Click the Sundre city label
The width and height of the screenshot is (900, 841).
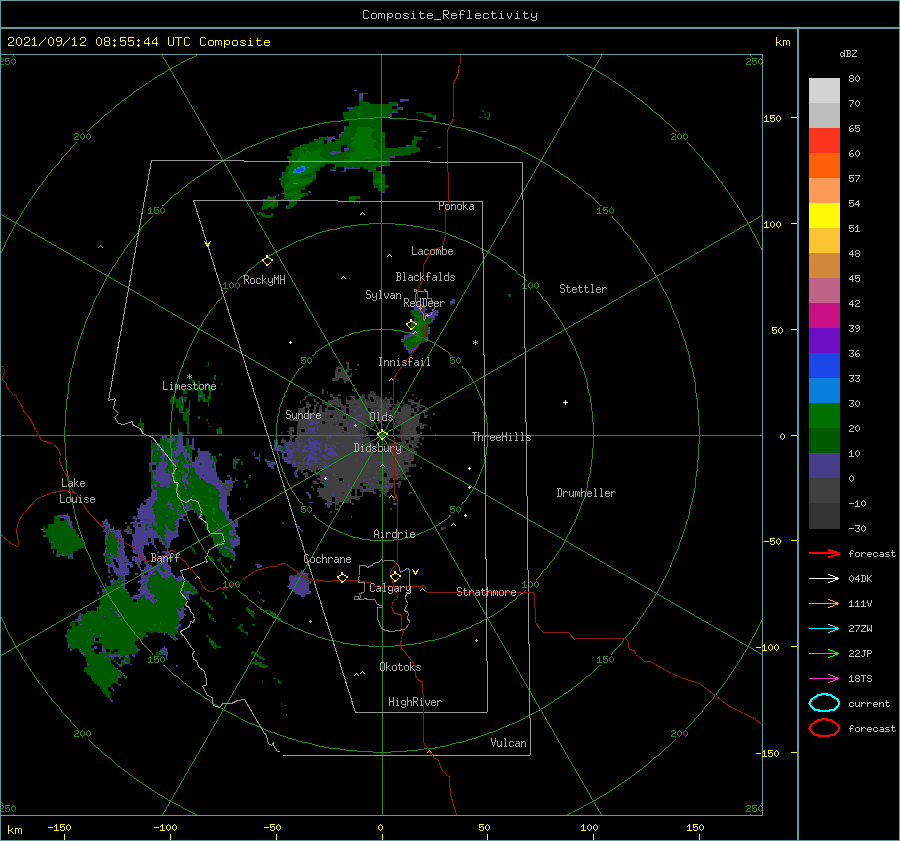303,414
